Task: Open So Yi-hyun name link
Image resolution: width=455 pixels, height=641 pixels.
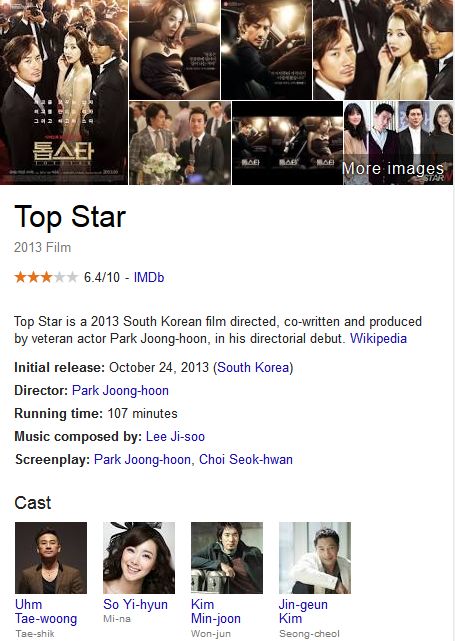Action: pos(135,605)
